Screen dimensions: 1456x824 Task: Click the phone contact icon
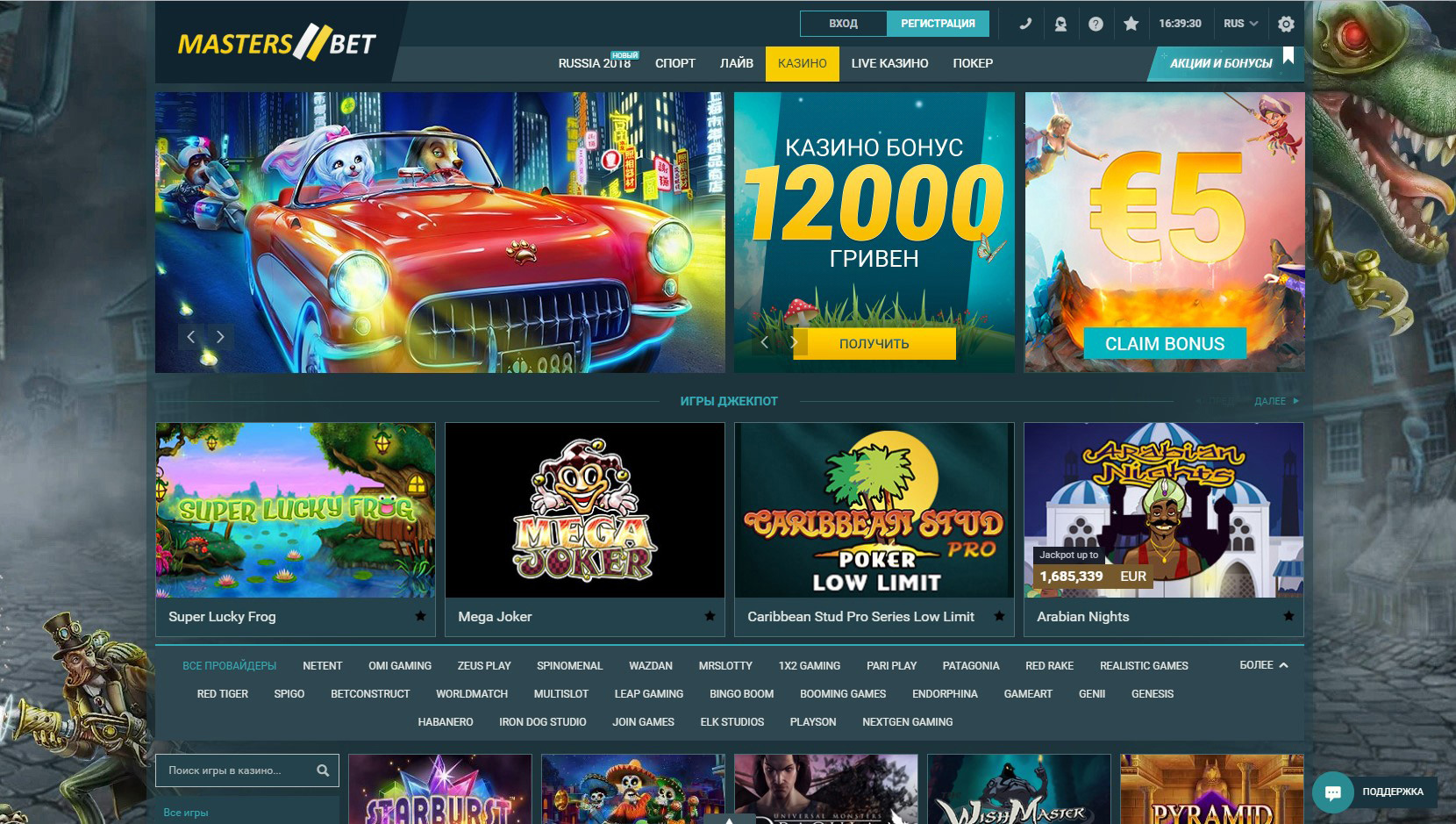click(x=1024, y=24)
